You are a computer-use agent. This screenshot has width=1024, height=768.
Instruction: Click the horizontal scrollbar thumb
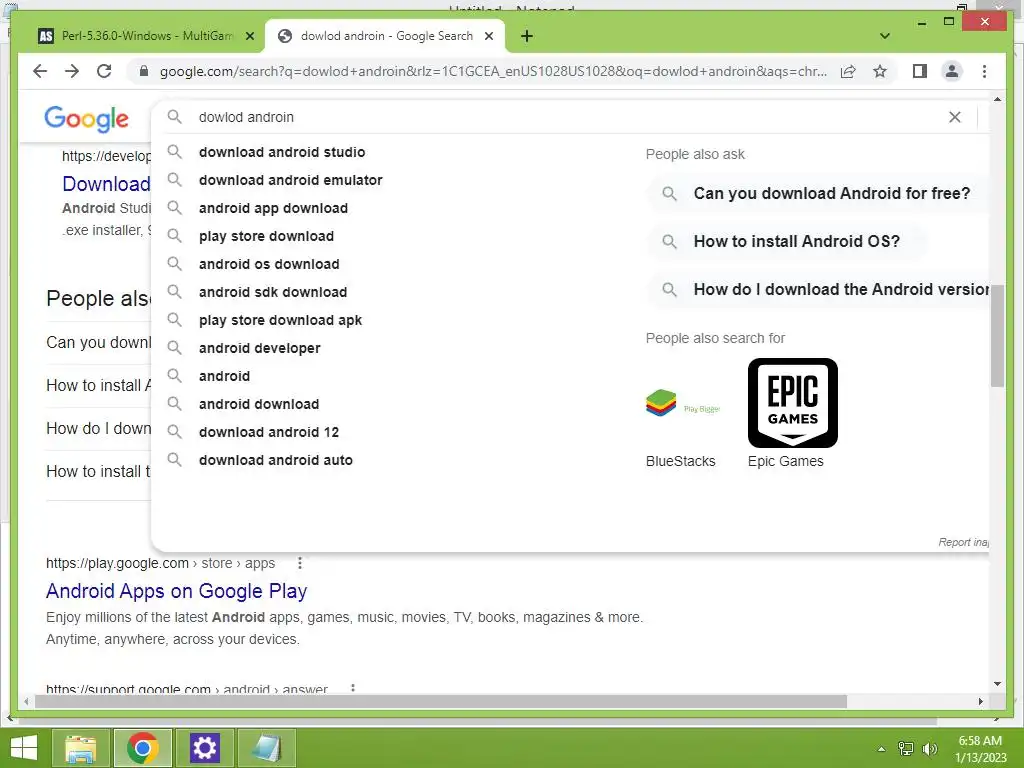[x=441, y=701]
